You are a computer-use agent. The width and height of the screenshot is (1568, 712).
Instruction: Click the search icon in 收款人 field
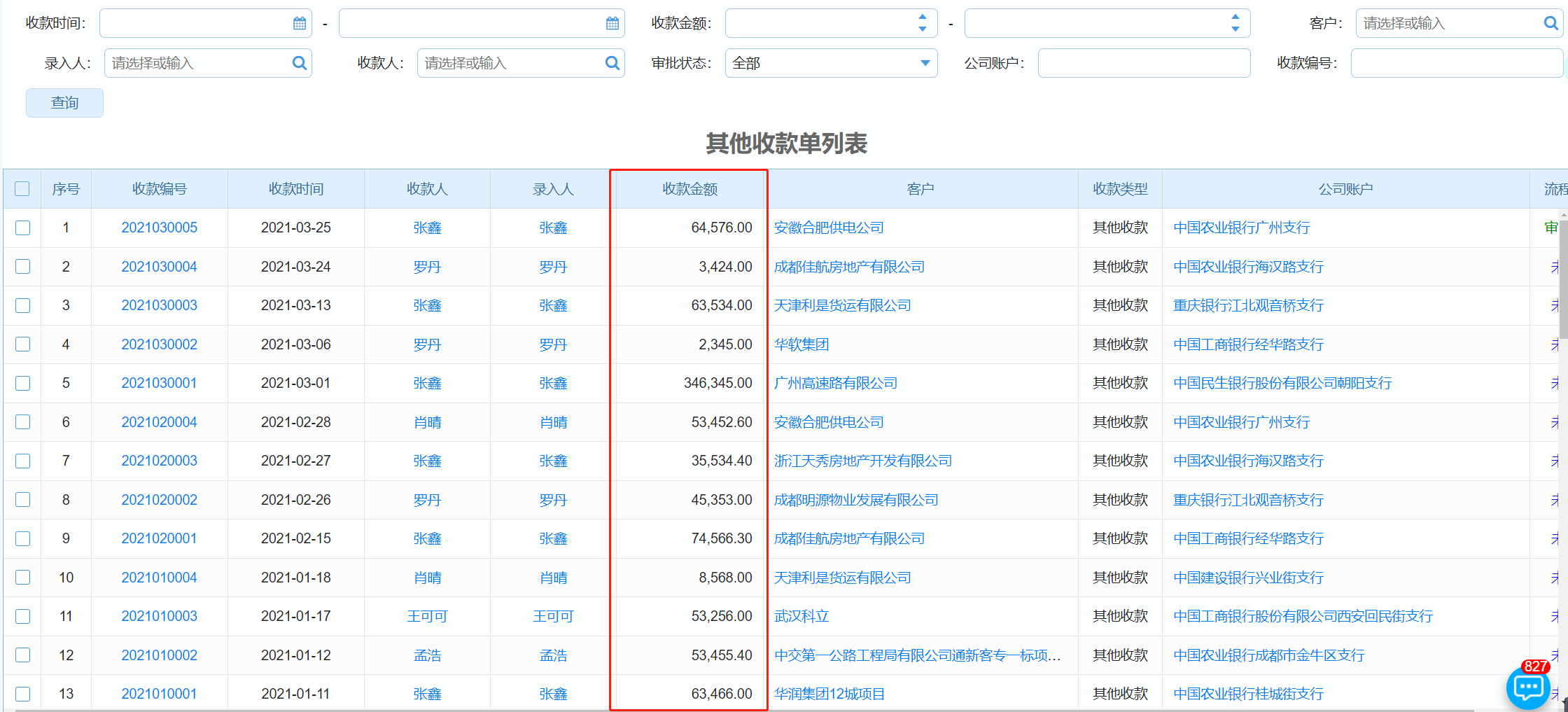coord(612,63)
